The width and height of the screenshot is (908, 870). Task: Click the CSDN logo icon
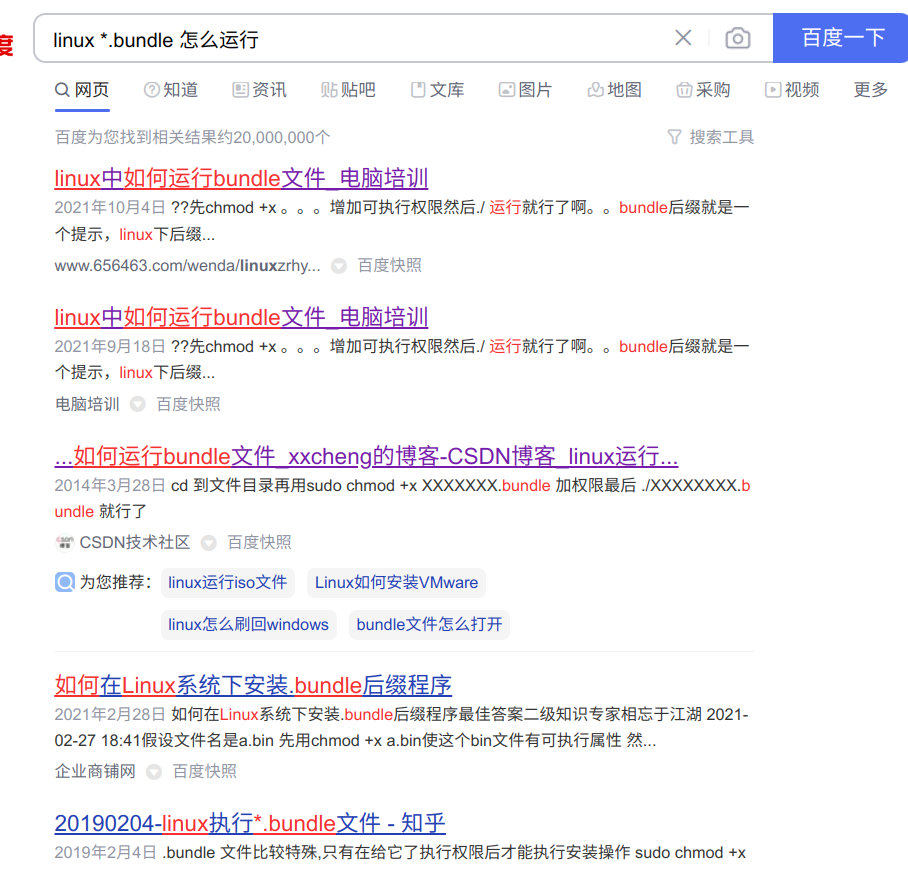click(64, 542)
